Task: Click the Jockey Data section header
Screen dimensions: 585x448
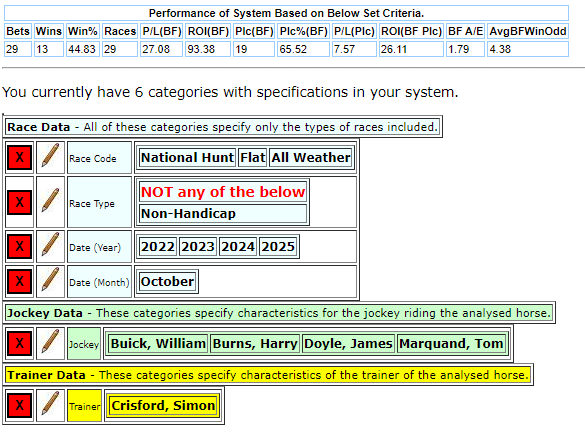Action: tap(279, 313)
